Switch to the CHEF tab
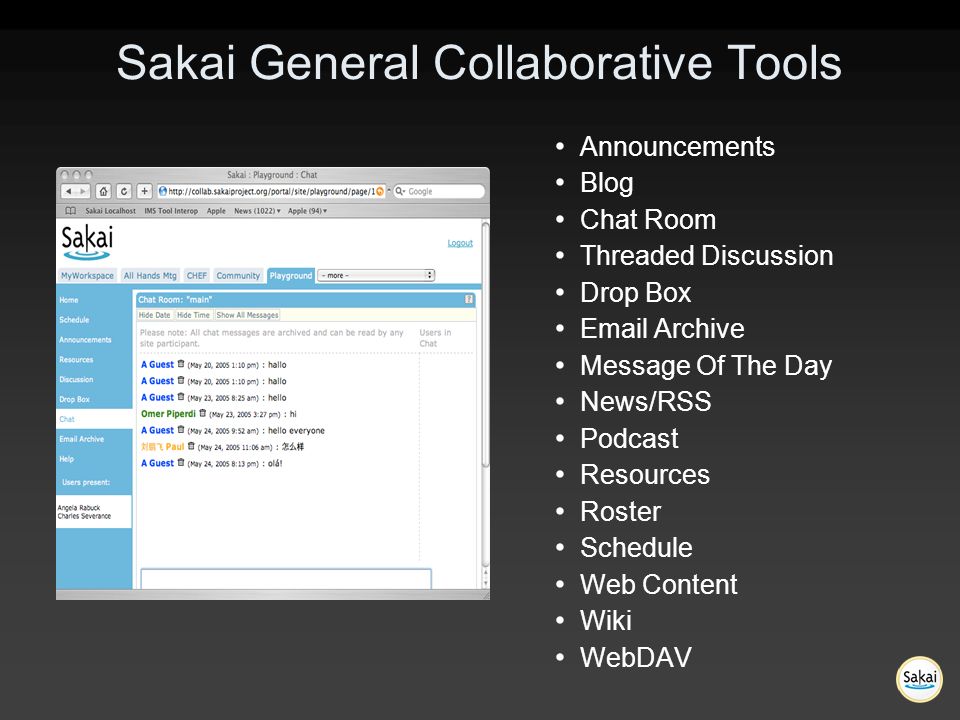 pyautogui.click(x=197, y=276)
